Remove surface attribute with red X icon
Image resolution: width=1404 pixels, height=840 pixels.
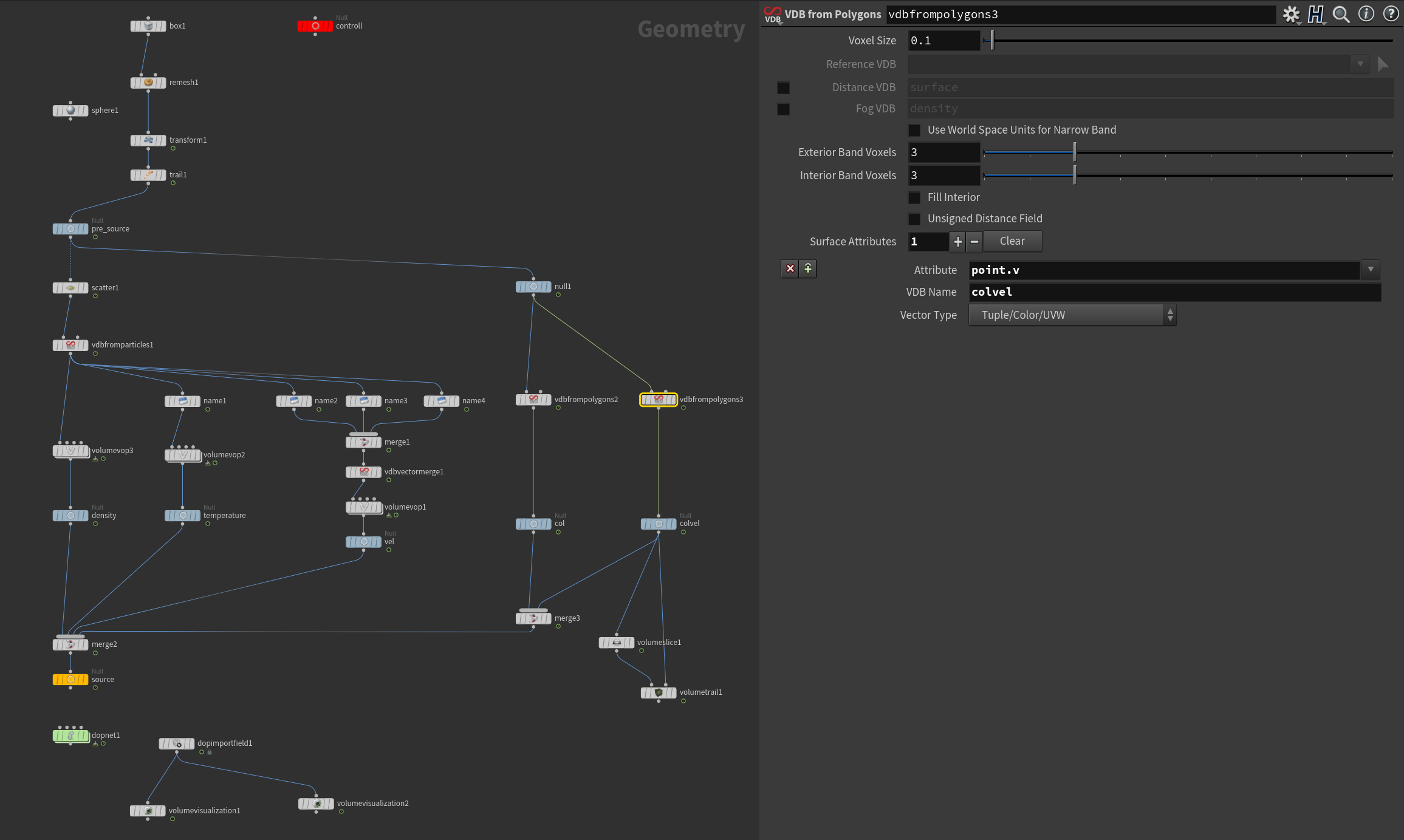pyautogui.click(x=790, y=268)
